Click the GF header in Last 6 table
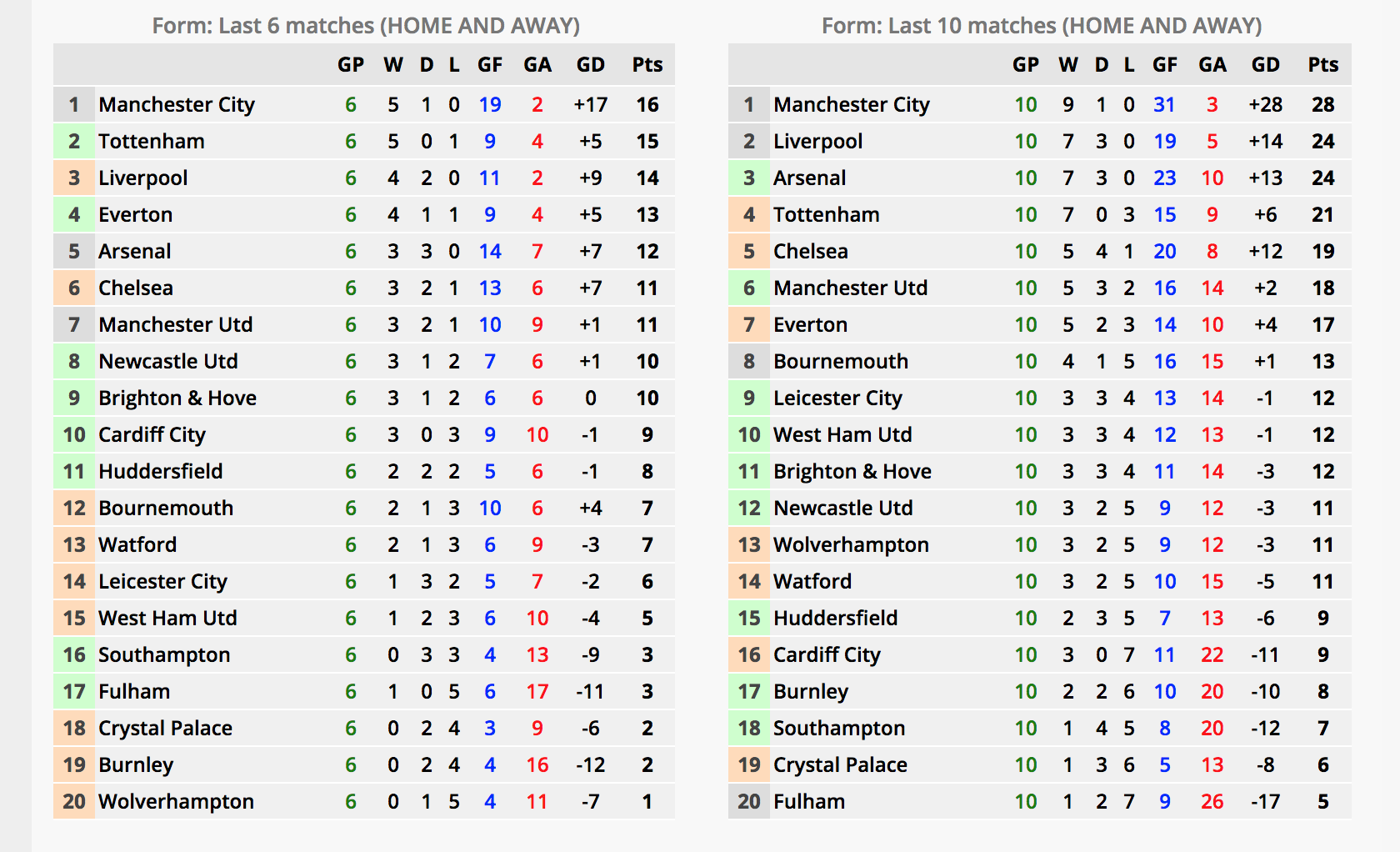This screenshot has height=852, width=1400. pos(490,65)
